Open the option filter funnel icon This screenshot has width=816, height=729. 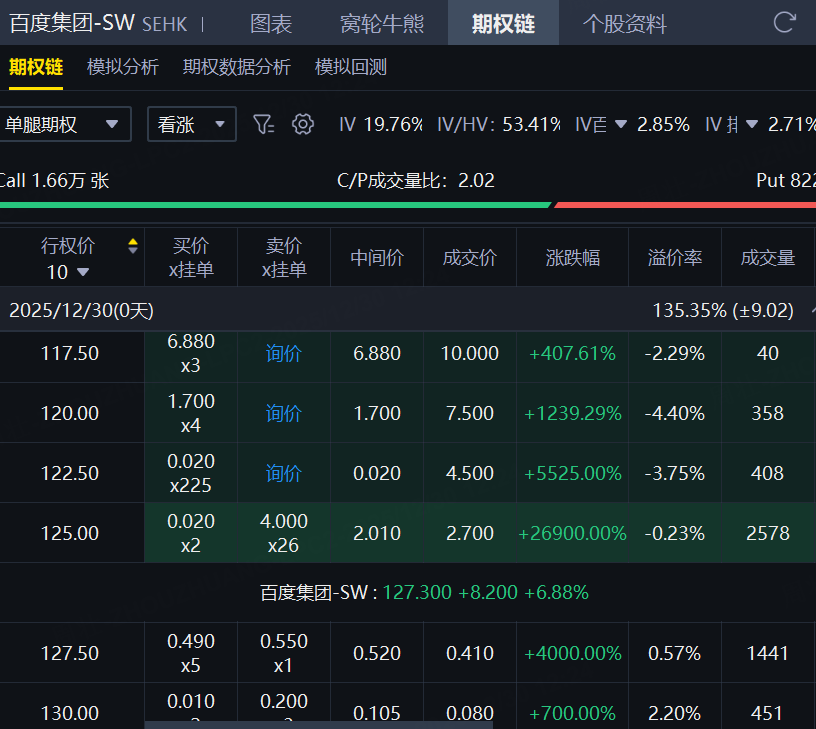pos(263,124)
